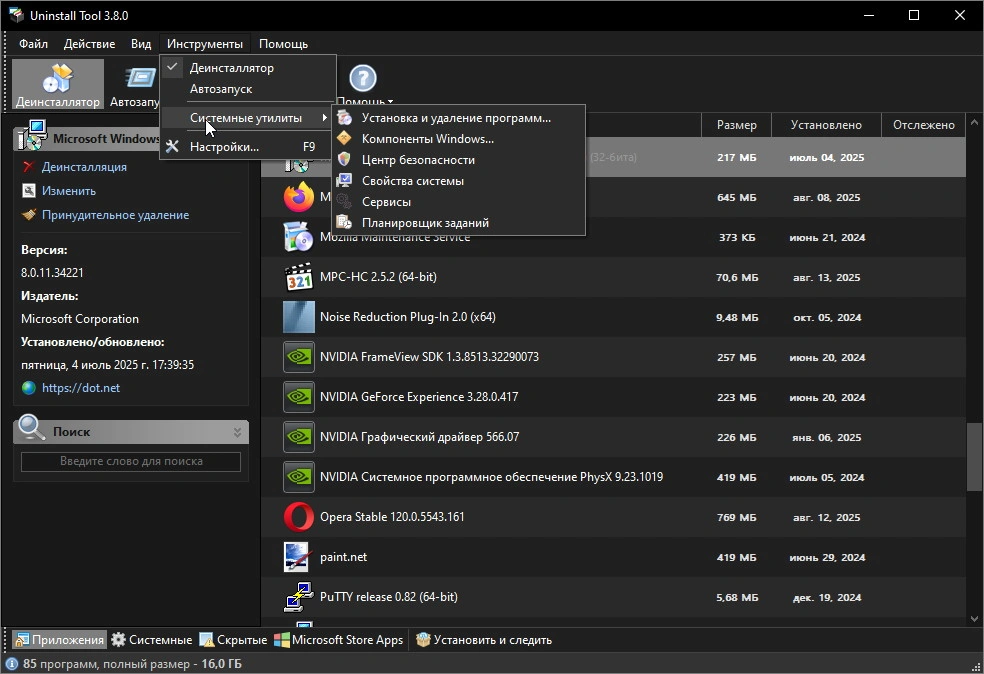Click the Автозапуск toolbar icon
This screenshot has height=674, width=984.
click(140, 78)
